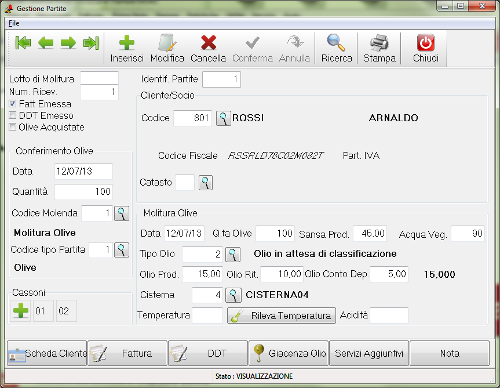Click Olio in attesa di classificazione text
Viewport: 500px width, 388px height.
click(325, 254)
